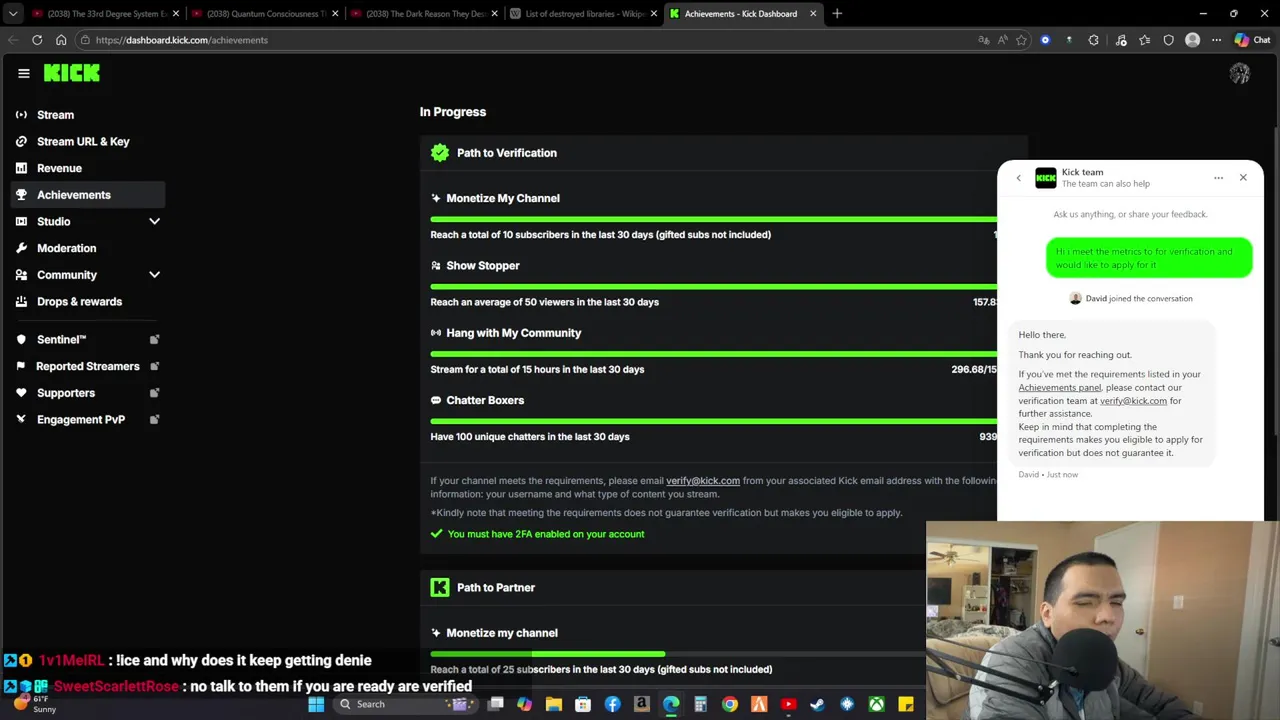
Task: Open chat options three-dot menu
Action: click(1218, 178)
